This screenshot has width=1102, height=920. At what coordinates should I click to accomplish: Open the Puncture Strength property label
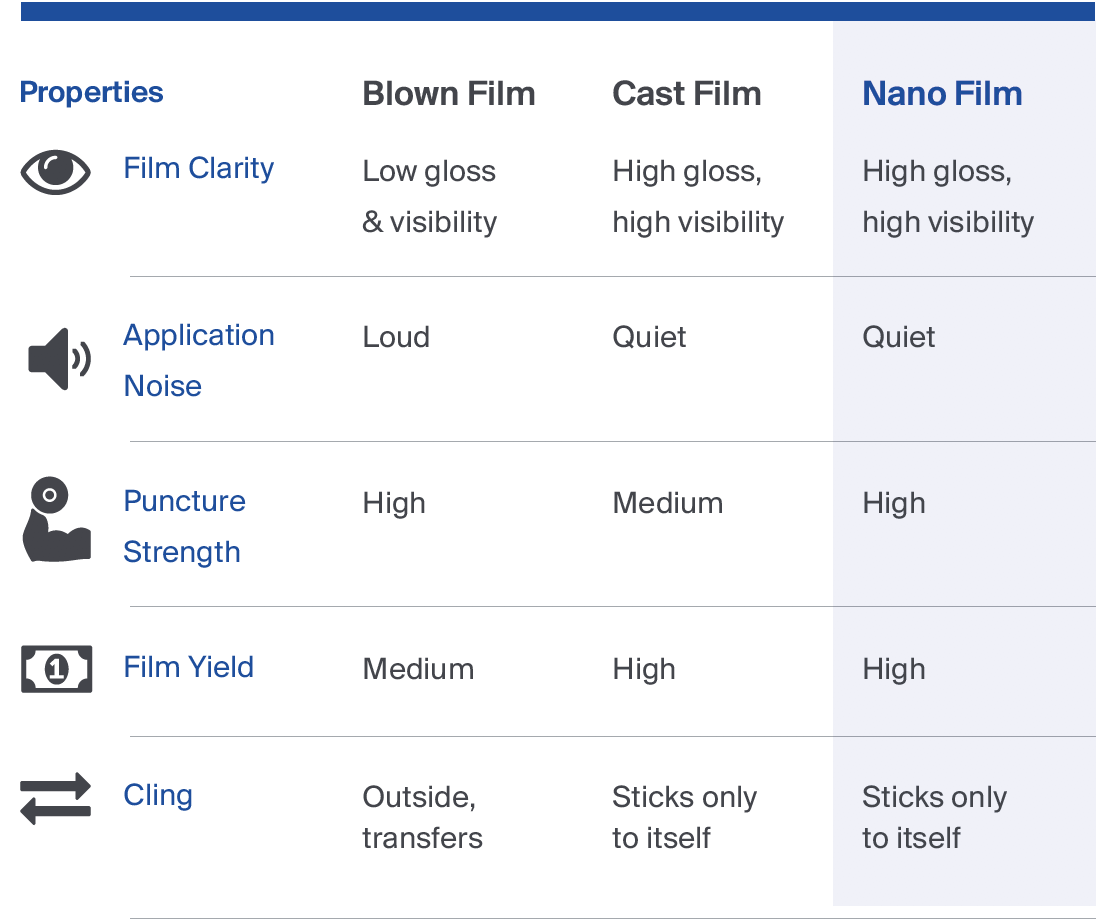tap(184, 526)
